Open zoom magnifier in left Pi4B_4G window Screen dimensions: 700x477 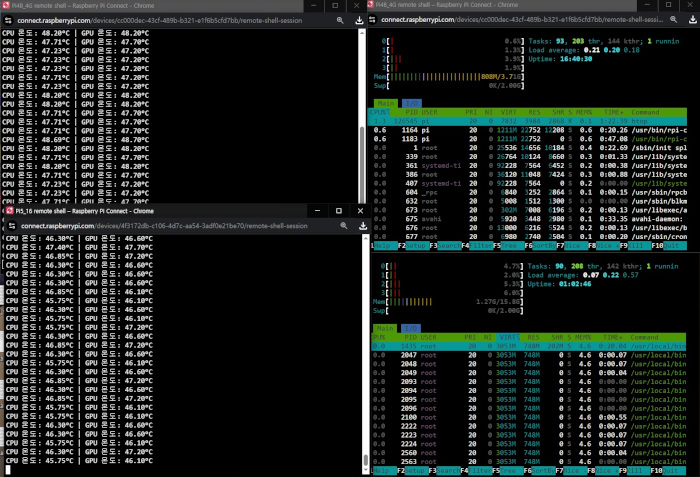pyautogui.click(x=340, y=21)
